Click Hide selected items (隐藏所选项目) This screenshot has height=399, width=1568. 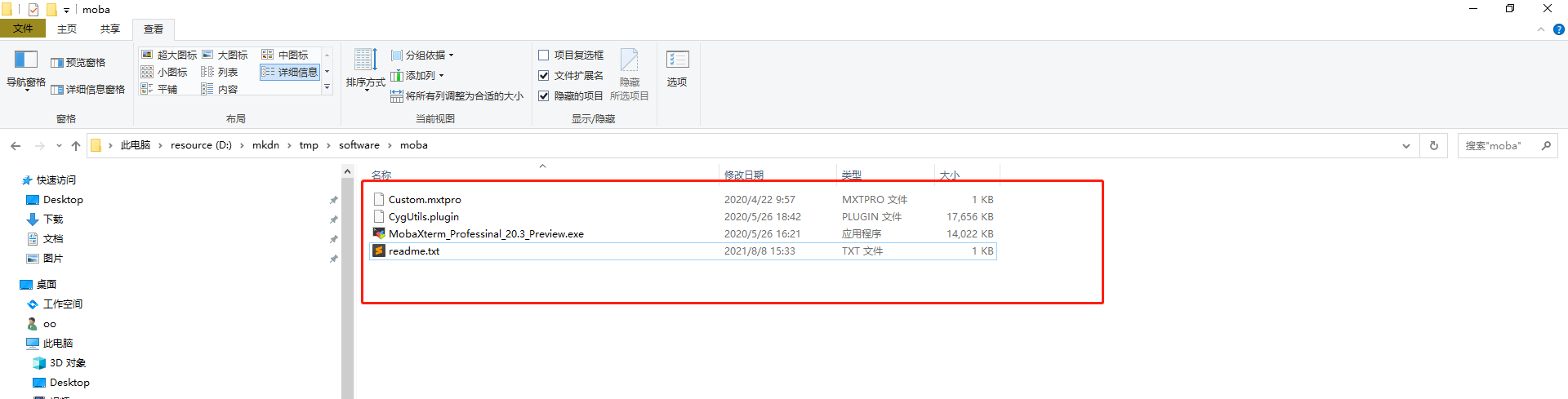click(x=630, y=75)
